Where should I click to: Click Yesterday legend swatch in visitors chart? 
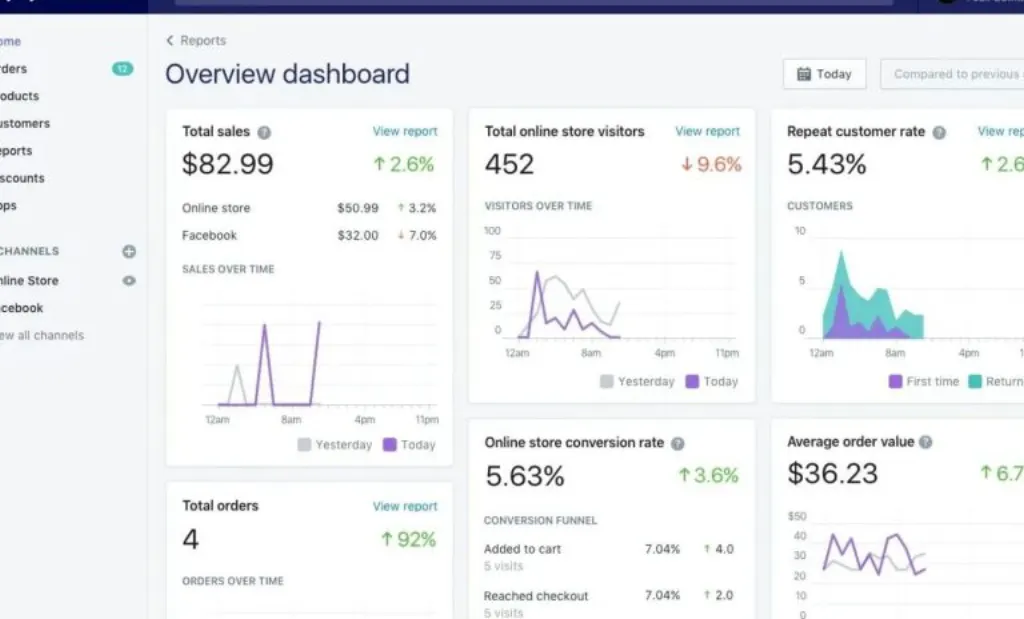click(x=606, y=381)
